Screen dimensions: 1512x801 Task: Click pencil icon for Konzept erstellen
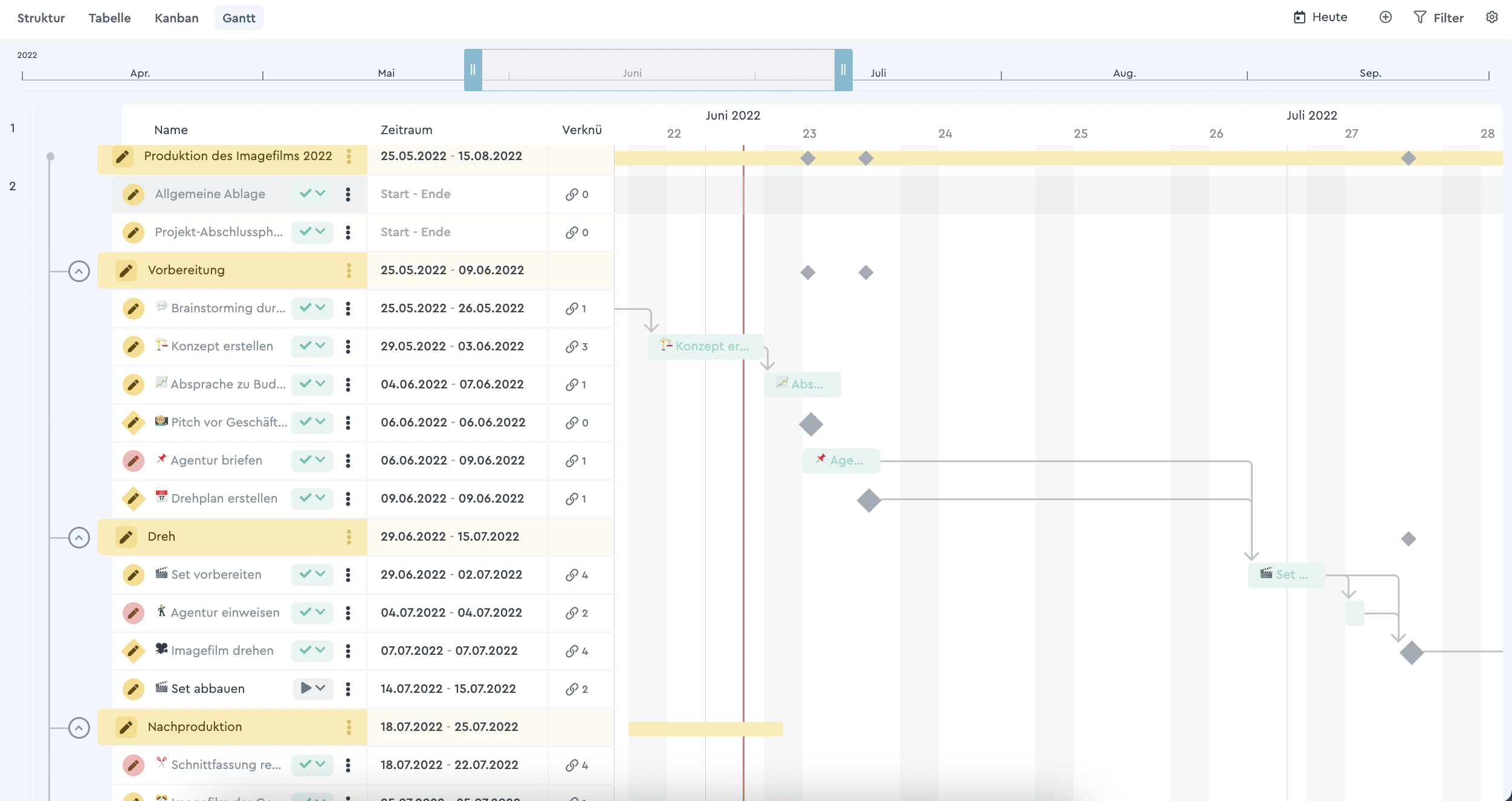(134, 347)
